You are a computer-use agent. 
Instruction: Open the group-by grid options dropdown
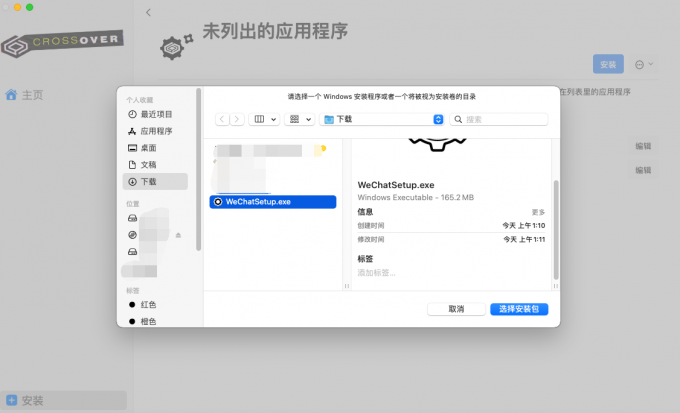[x=299, y=119]
